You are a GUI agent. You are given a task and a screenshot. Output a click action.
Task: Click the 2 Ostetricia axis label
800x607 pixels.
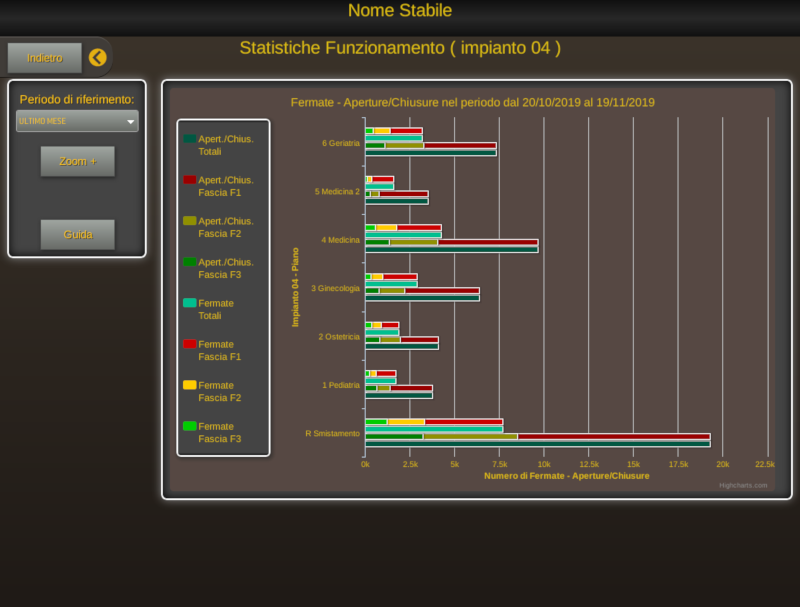point(339,337)
